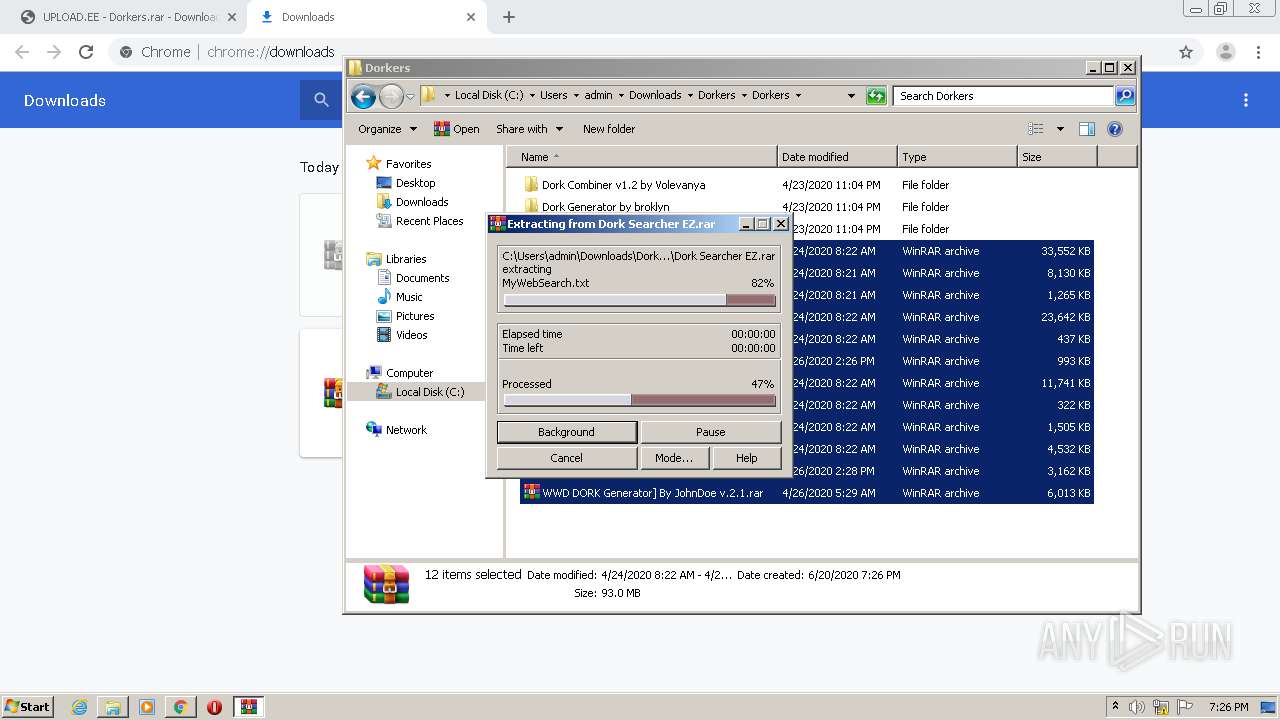Screen dimensions: 1280x720
Task: Click the MyWebSearch.txt file progress bar
Action: (639, 300)
